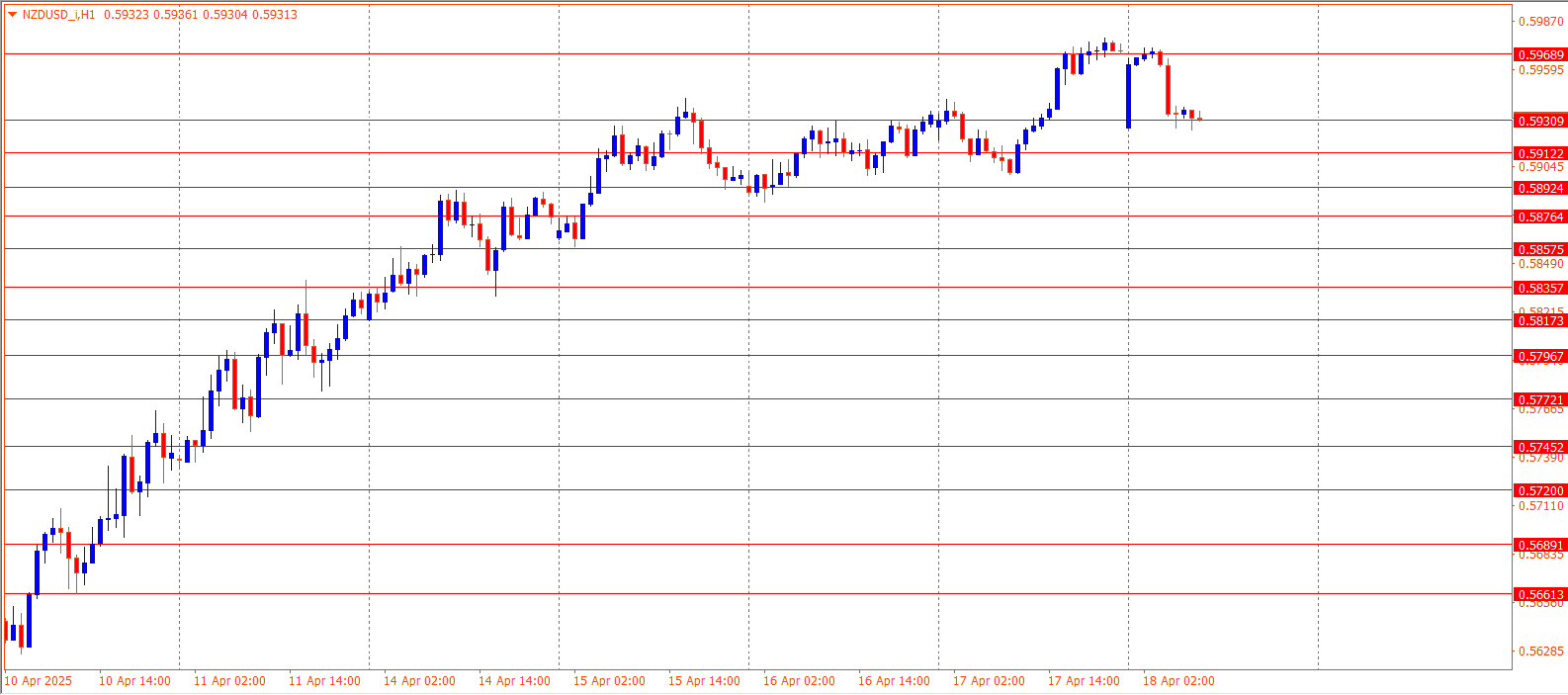Click the 0.58490 price scale value
Screen dimensions: 1568x695
(1541, 263)
